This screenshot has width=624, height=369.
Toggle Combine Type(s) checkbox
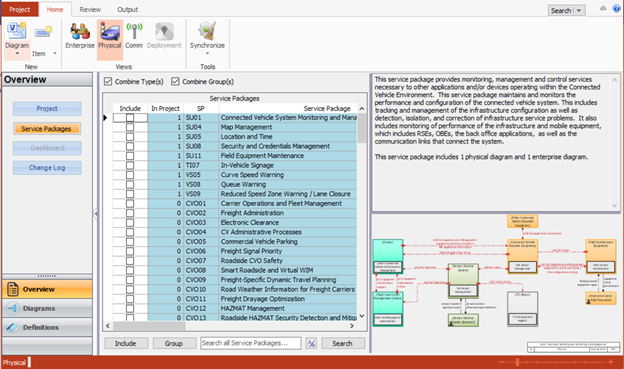(x=108, y=82)
